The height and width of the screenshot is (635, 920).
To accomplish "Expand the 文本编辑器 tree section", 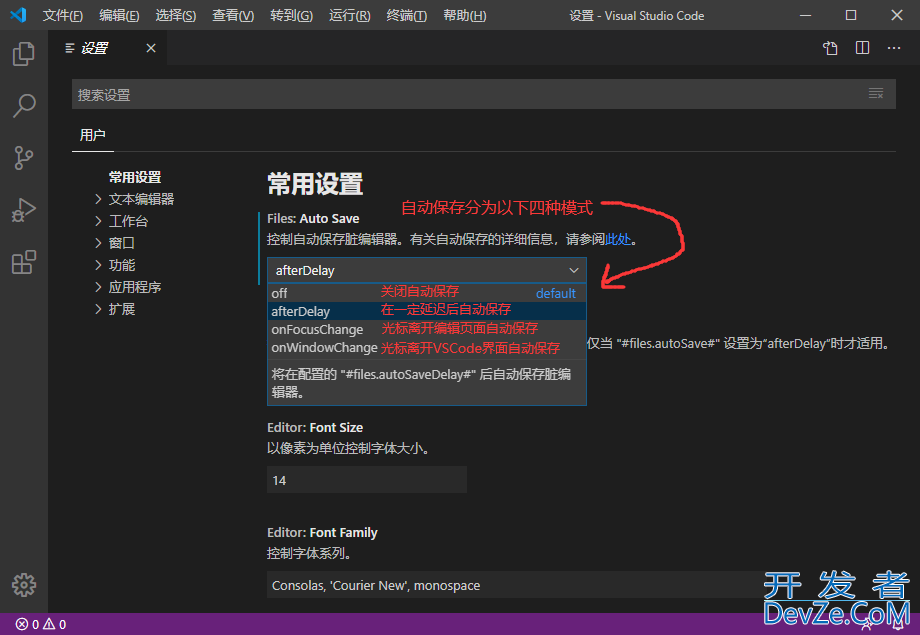I will pyautogui.click(x=134, y=199).
